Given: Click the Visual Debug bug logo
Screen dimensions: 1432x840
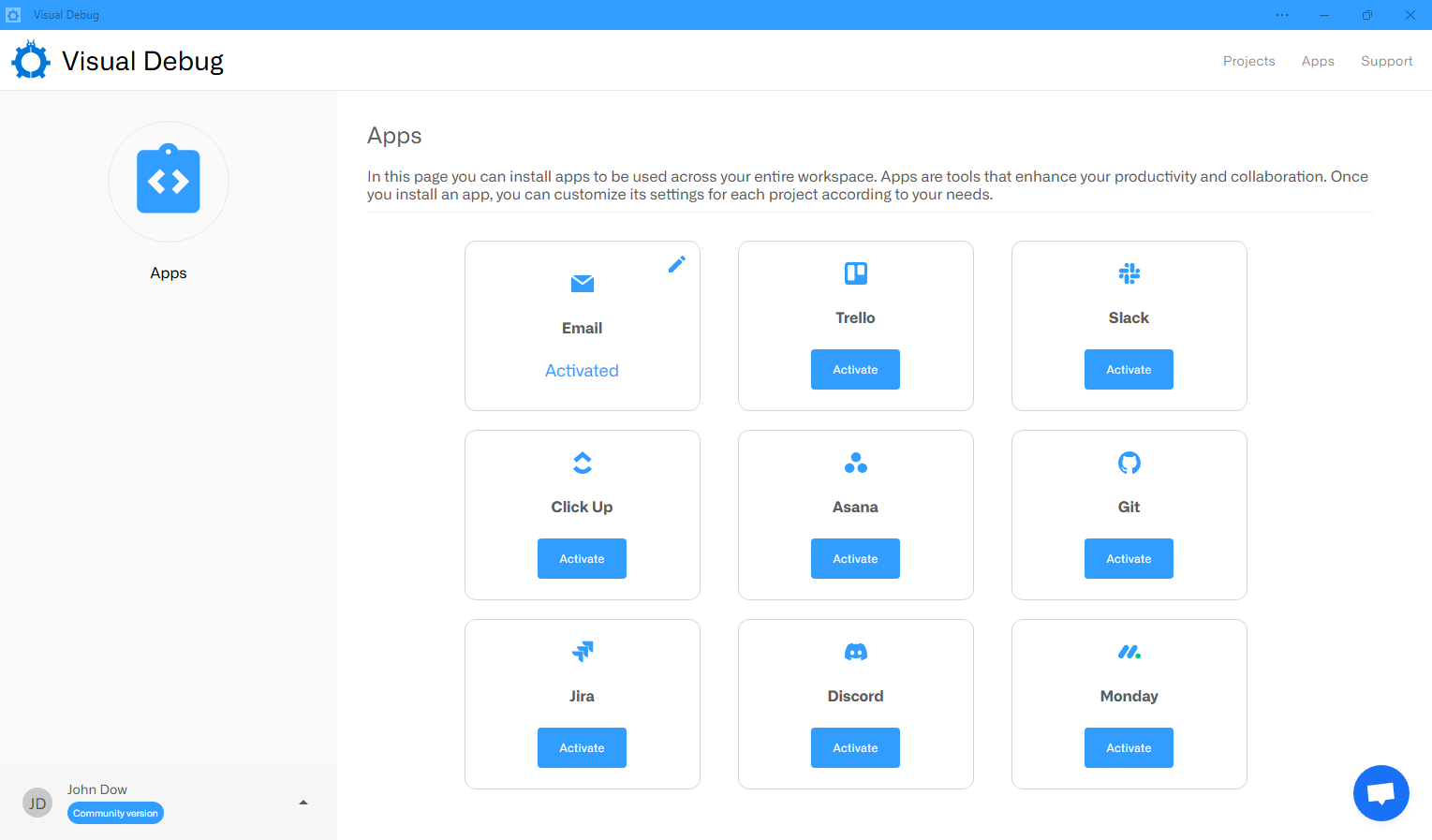Looking at the screenshot, I should [31, 60].
